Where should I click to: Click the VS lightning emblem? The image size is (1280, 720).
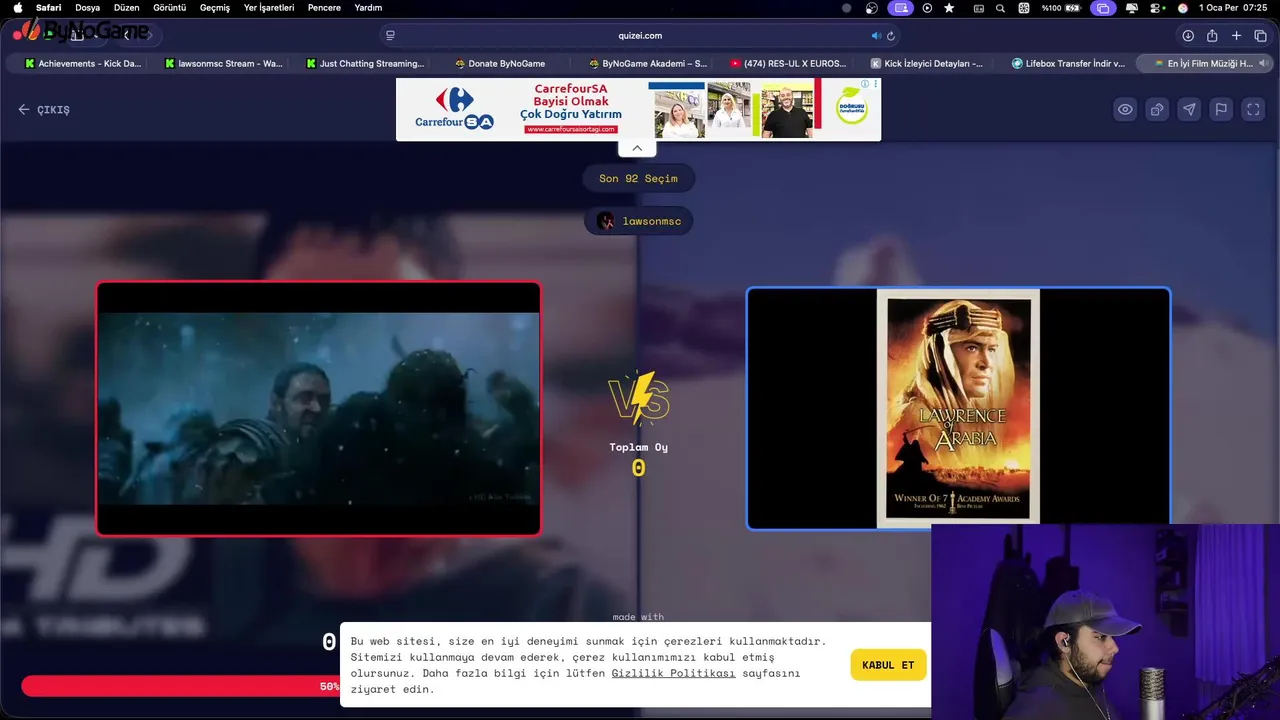639,399
